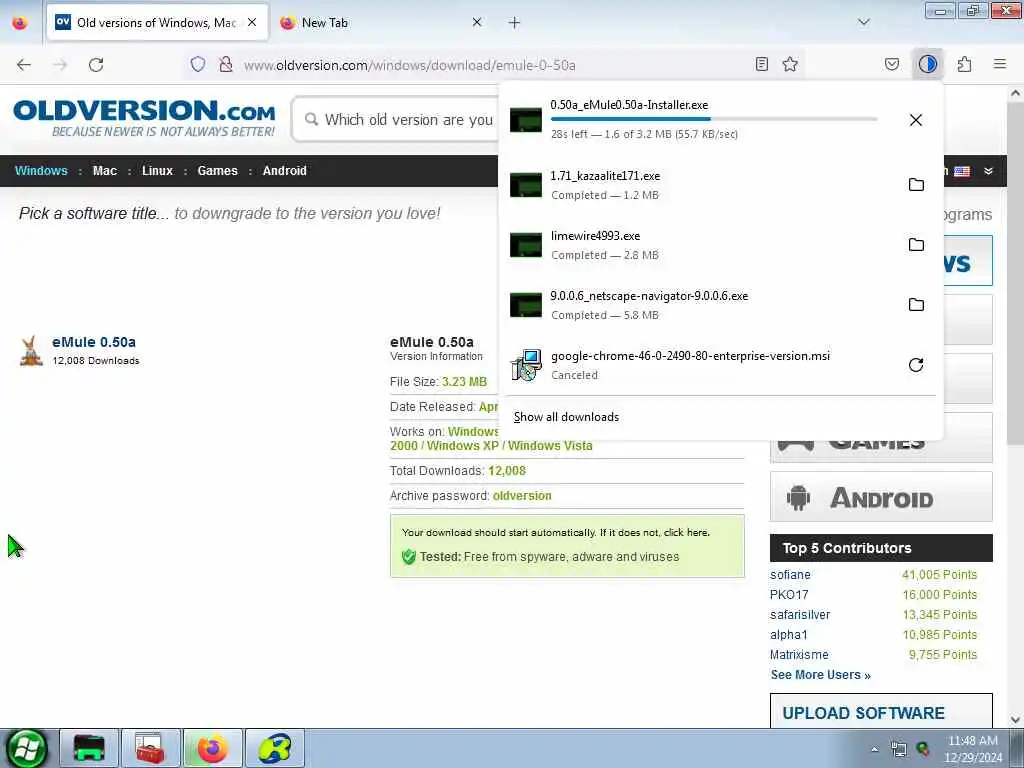Click the forward navigation arrow

tap(60, 64)
